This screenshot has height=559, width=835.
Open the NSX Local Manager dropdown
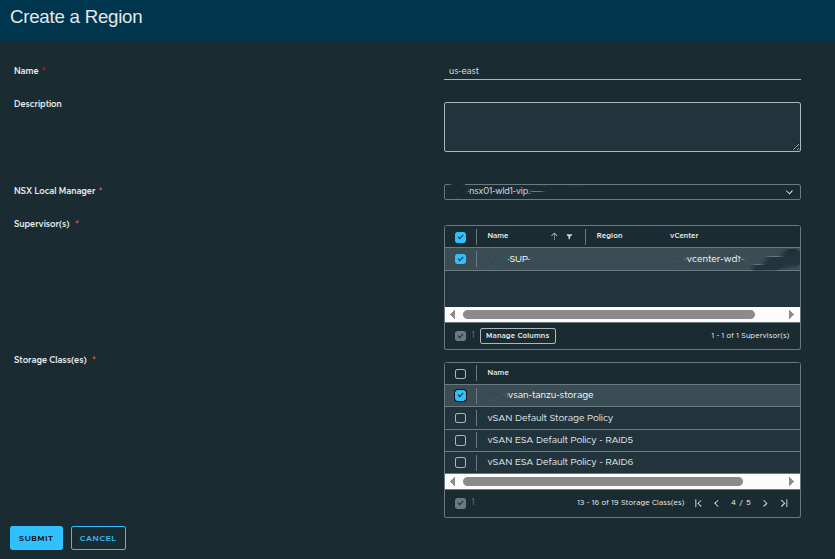tap(622, 192)
